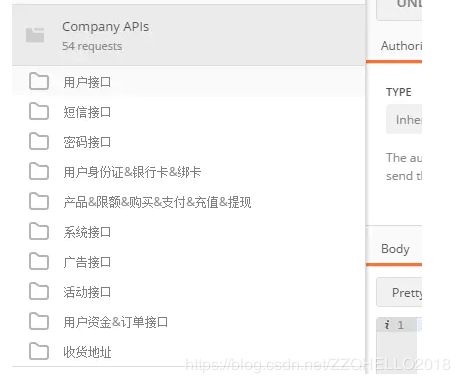Image resolution: width=460 pixels, height=383 pixels.
Task: Select the 收货地址 folder label
Action: coord(87,352)
